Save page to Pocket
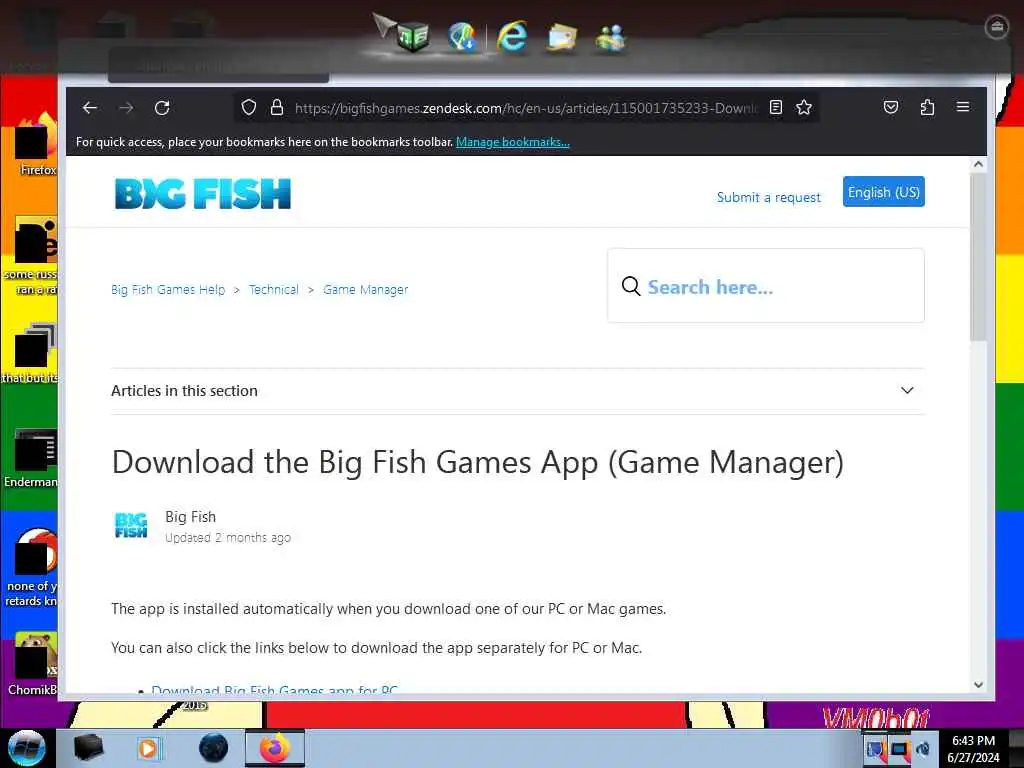 pos(891,107)
